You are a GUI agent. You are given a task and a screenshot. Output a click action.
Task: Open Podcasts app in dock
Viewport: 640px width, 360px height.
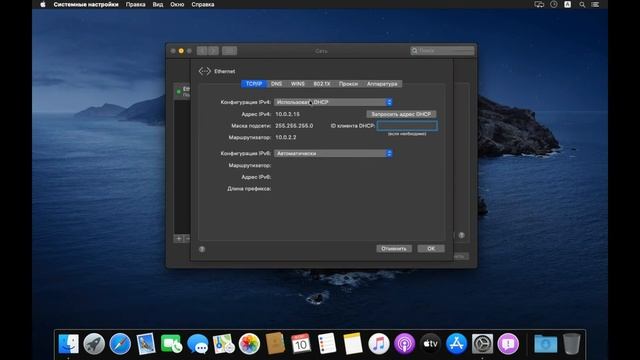coord(404,344)
